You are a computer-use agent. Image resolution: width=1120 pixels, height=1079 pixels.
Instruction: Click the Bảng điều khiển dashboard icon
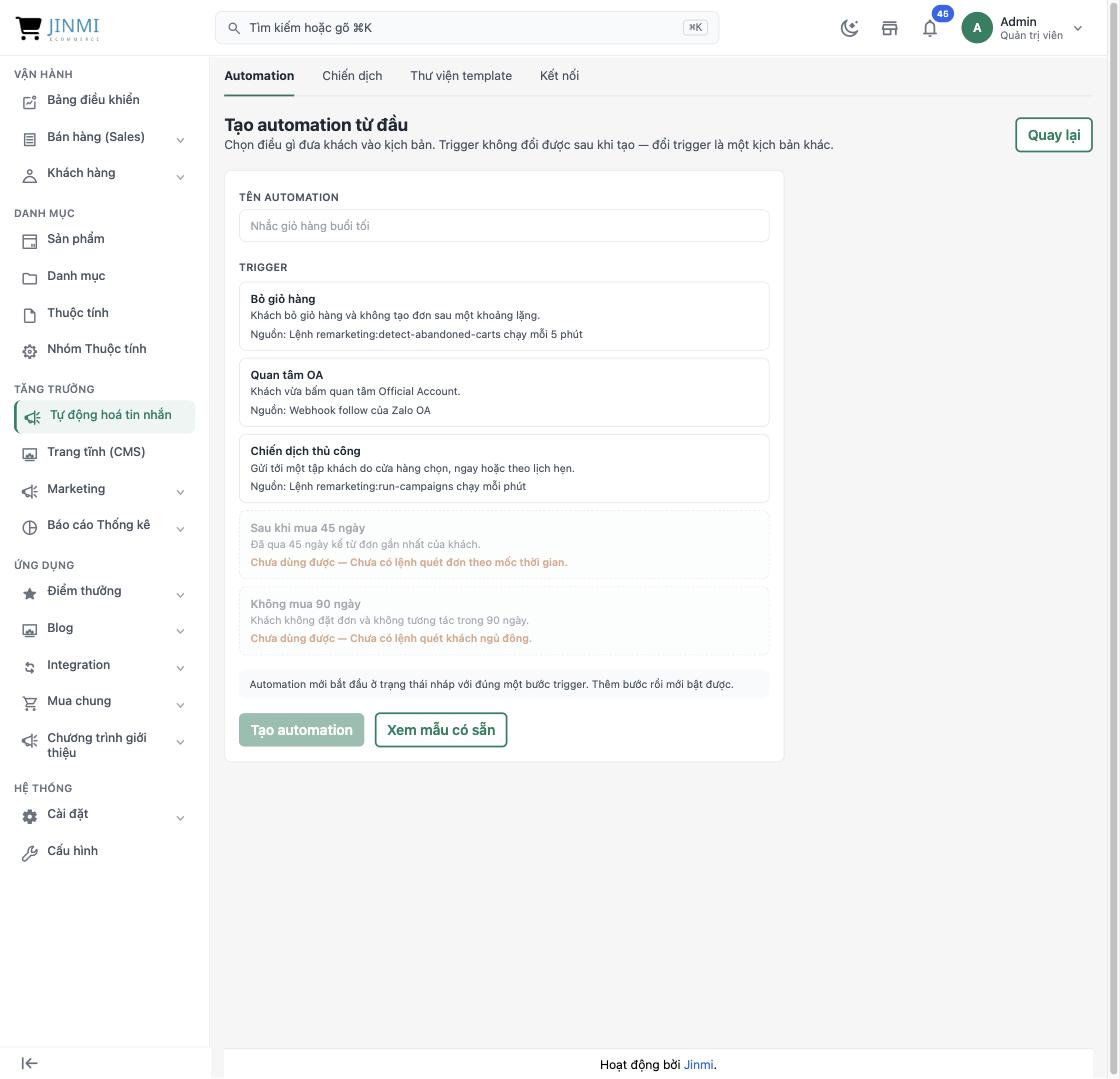click(29, 102)
